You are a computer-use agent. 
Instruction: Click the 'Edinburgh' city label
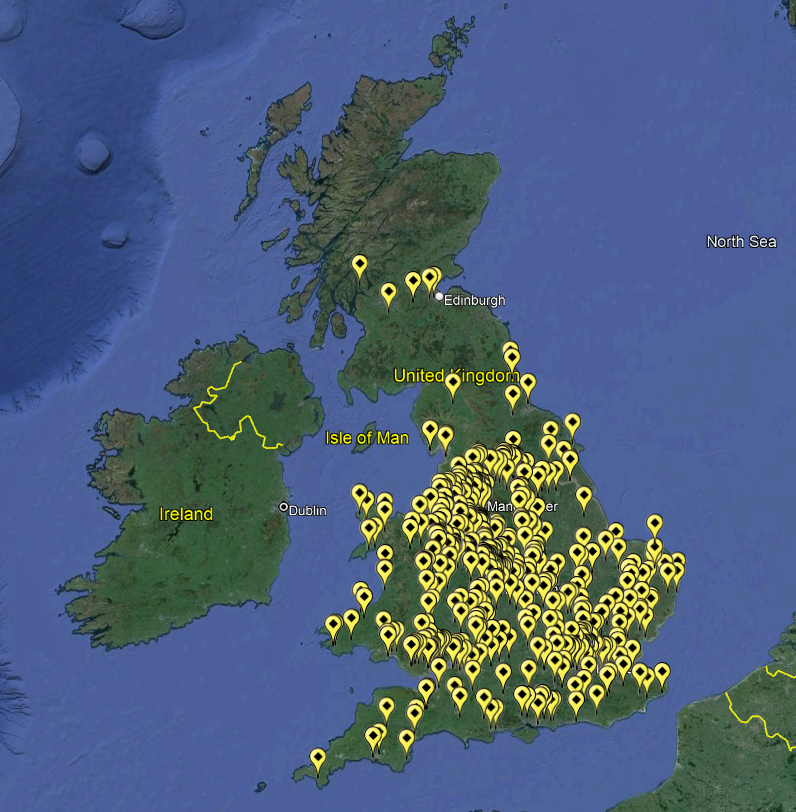[474, 300]
